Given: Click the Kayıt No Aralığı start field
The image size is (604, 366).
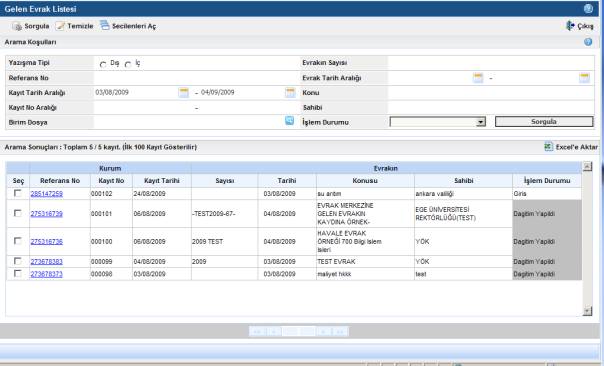Looking at the screenshot, I should click(144, 107).
